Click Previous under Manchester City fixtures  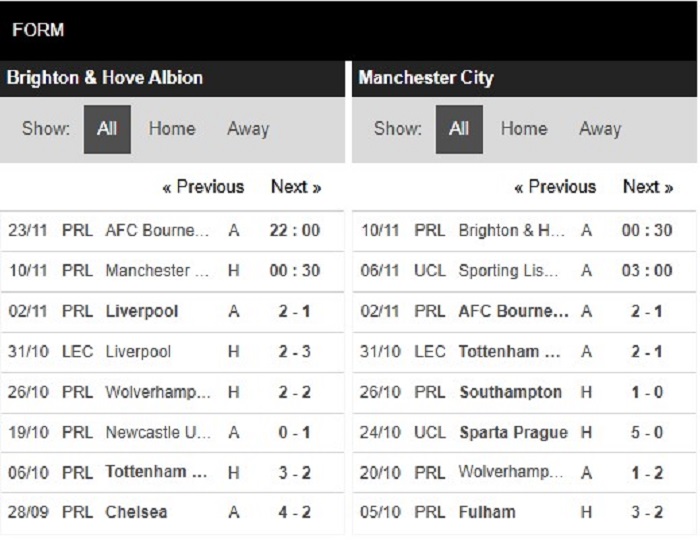pos(555,187)
